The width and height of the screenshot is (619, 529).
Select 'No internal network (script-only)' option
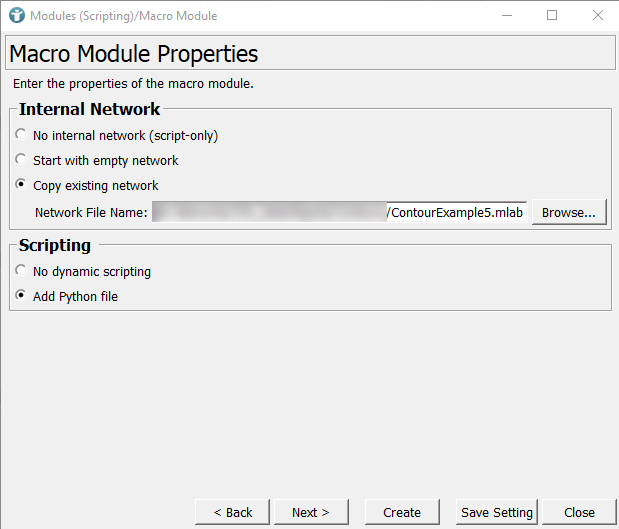click(x=21, y=135)
